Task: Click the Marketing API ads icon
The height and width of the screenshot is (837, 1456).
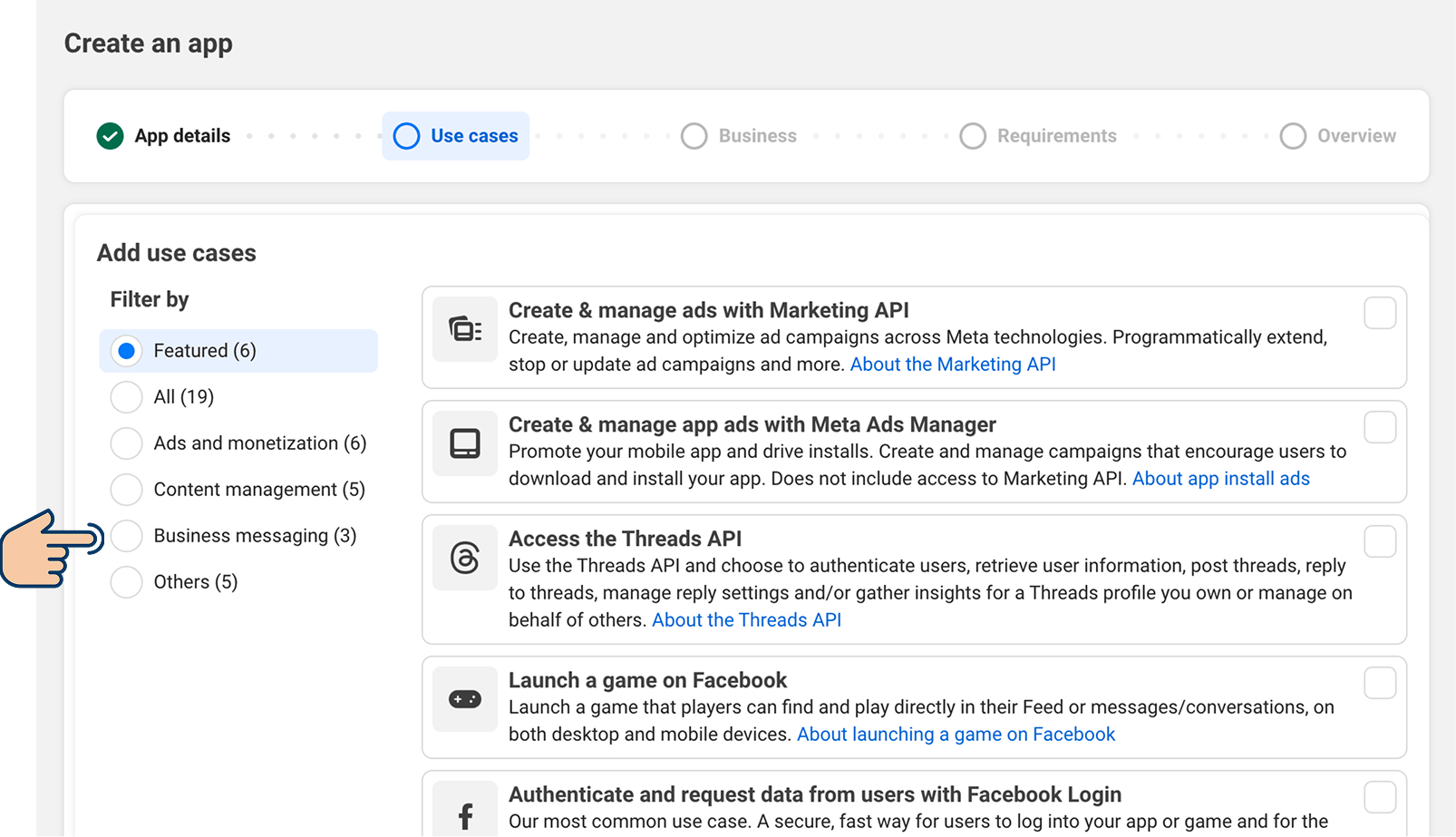Action: click(465, 329)
